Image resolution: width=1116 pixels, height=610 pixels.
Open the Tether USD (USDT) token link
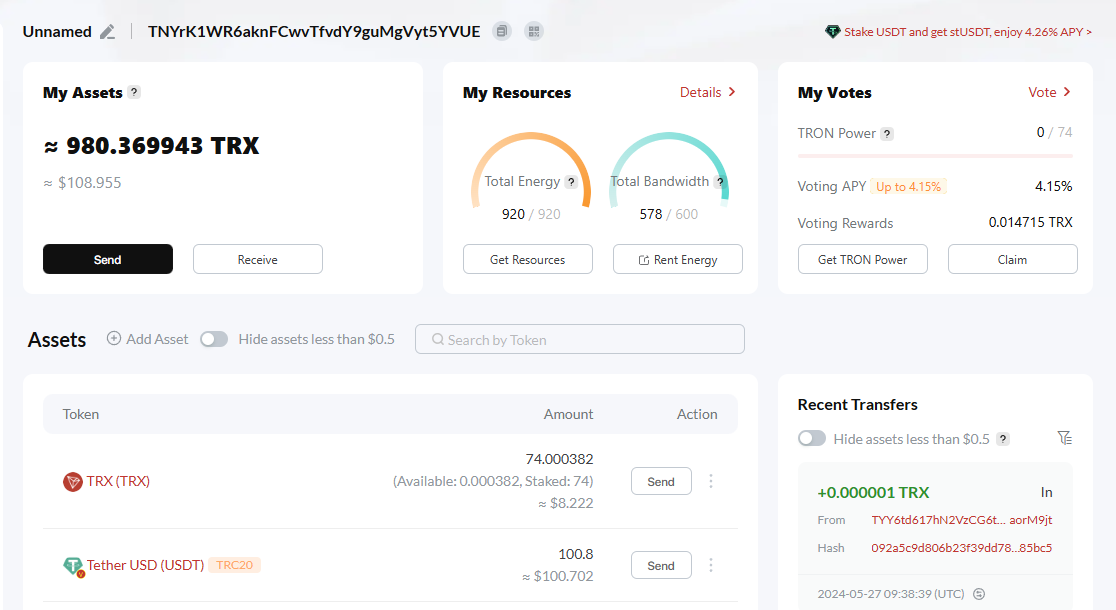point(145,565)
